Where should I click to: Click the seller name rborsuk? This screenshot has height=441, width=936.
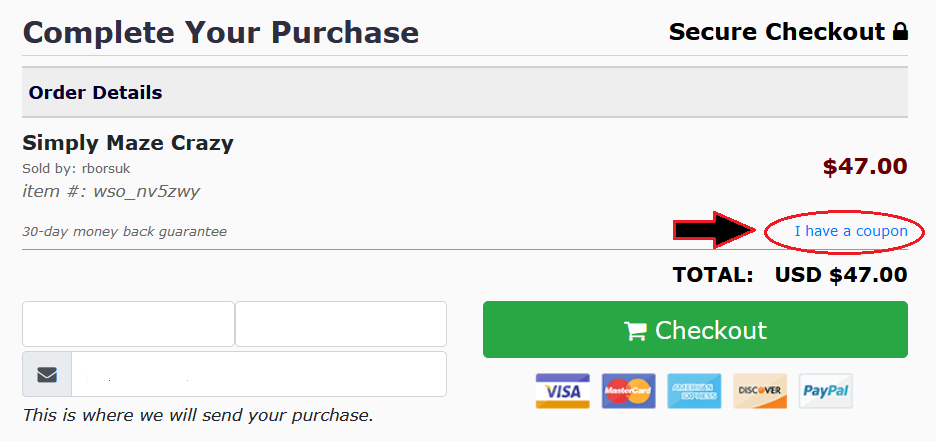coord(106,169)
